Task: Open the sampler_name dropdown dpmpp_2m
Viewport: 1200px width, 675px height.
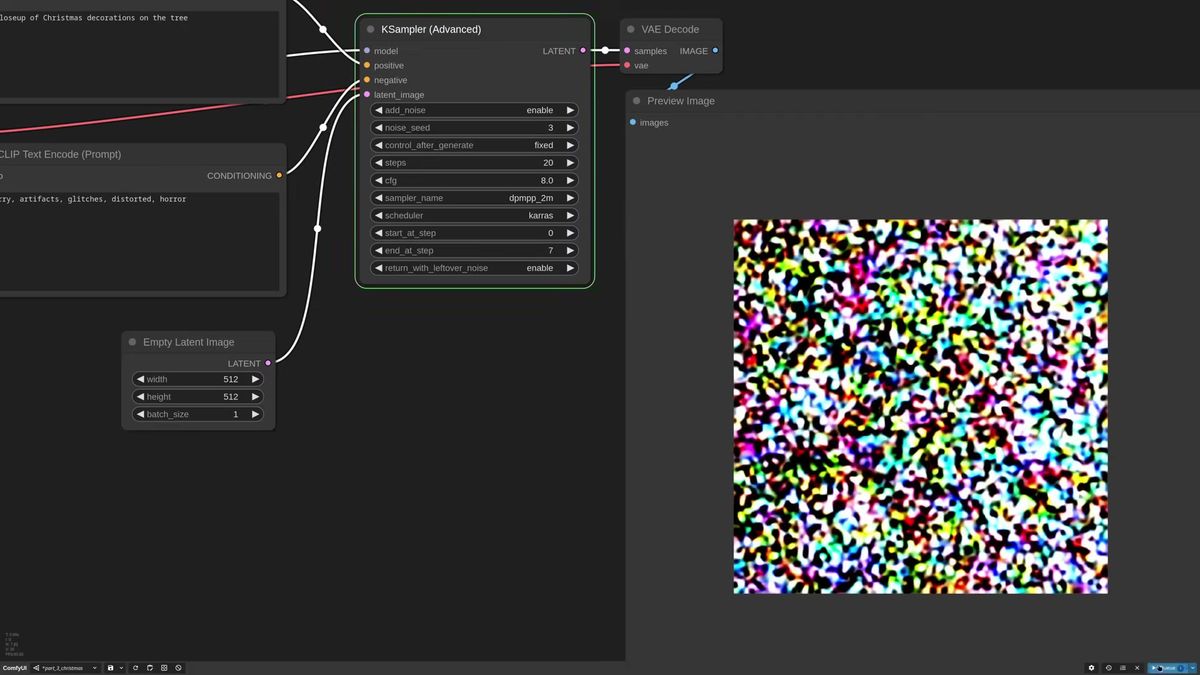Action: (474, 198)
